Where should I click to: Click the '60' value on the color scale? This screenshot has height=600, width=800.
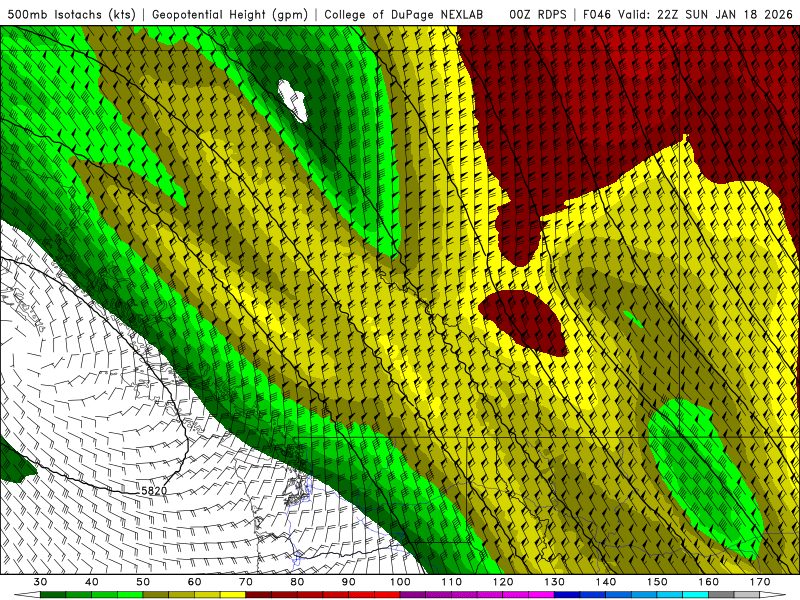pyautogui.click(x=194, y=582)
